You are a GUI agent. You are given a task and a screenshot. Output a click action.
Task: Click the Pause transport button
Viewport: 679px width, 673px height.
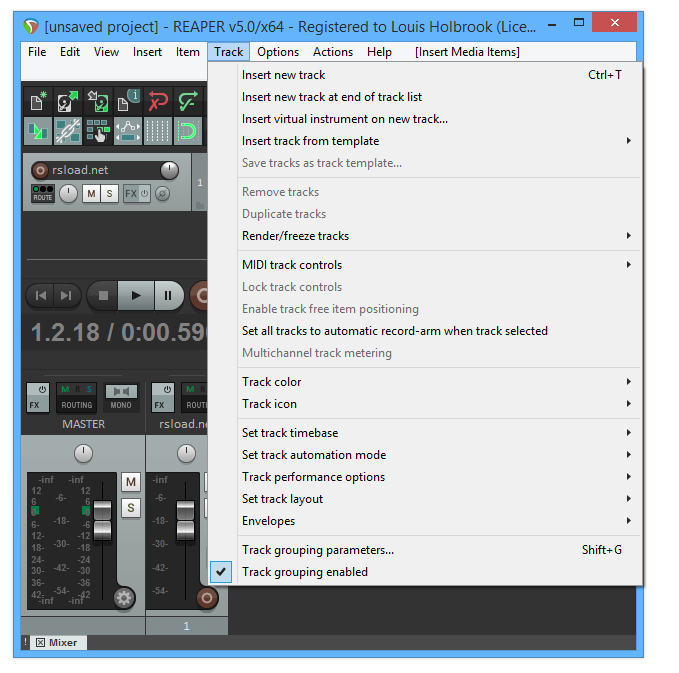(168, 296)
